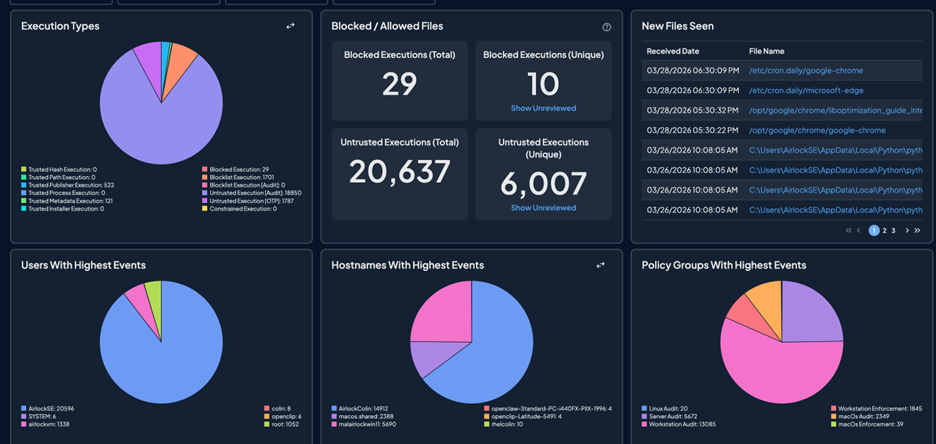Click Workstation Audit legend color swatch
936x444 pixels.
645,424
